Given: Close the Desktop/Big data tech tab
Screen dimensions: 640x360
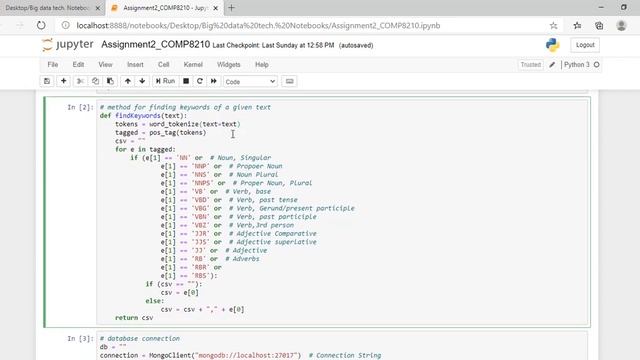Looking at the screenshot, I should [98, 8].
